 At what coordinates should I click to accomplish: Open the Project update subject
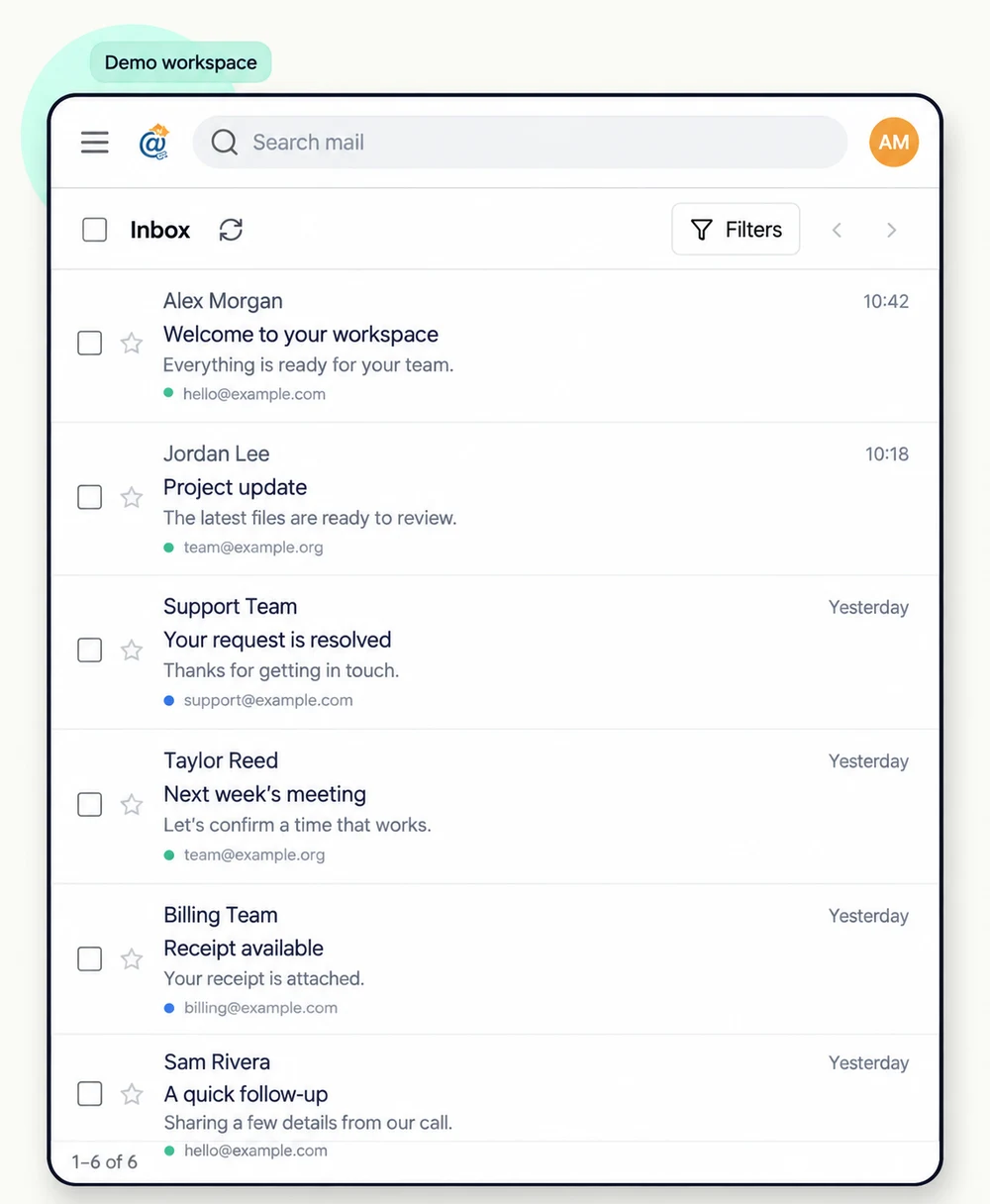[236, 487]
